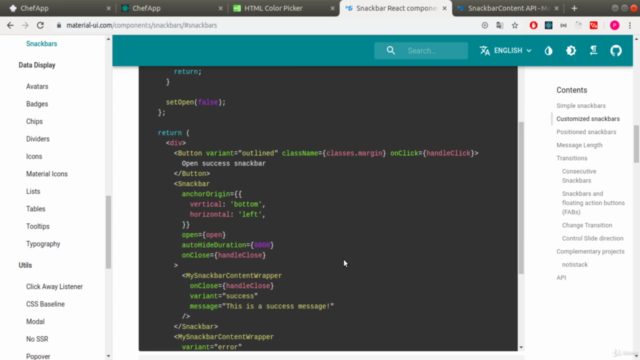Collapse the Utils section
640x360 pixels.
25,265
